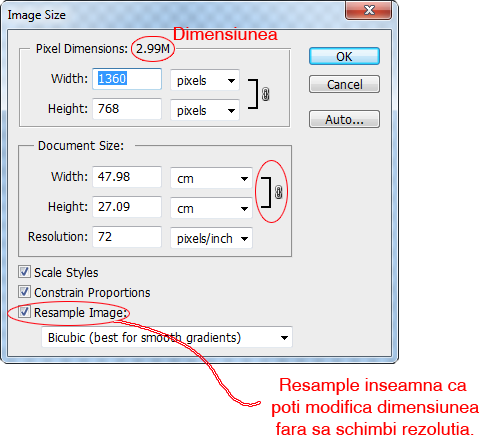
Task: Open the pixels/inch resolution units dropdown
Action: pyautogui.click(x=211, y=238)
